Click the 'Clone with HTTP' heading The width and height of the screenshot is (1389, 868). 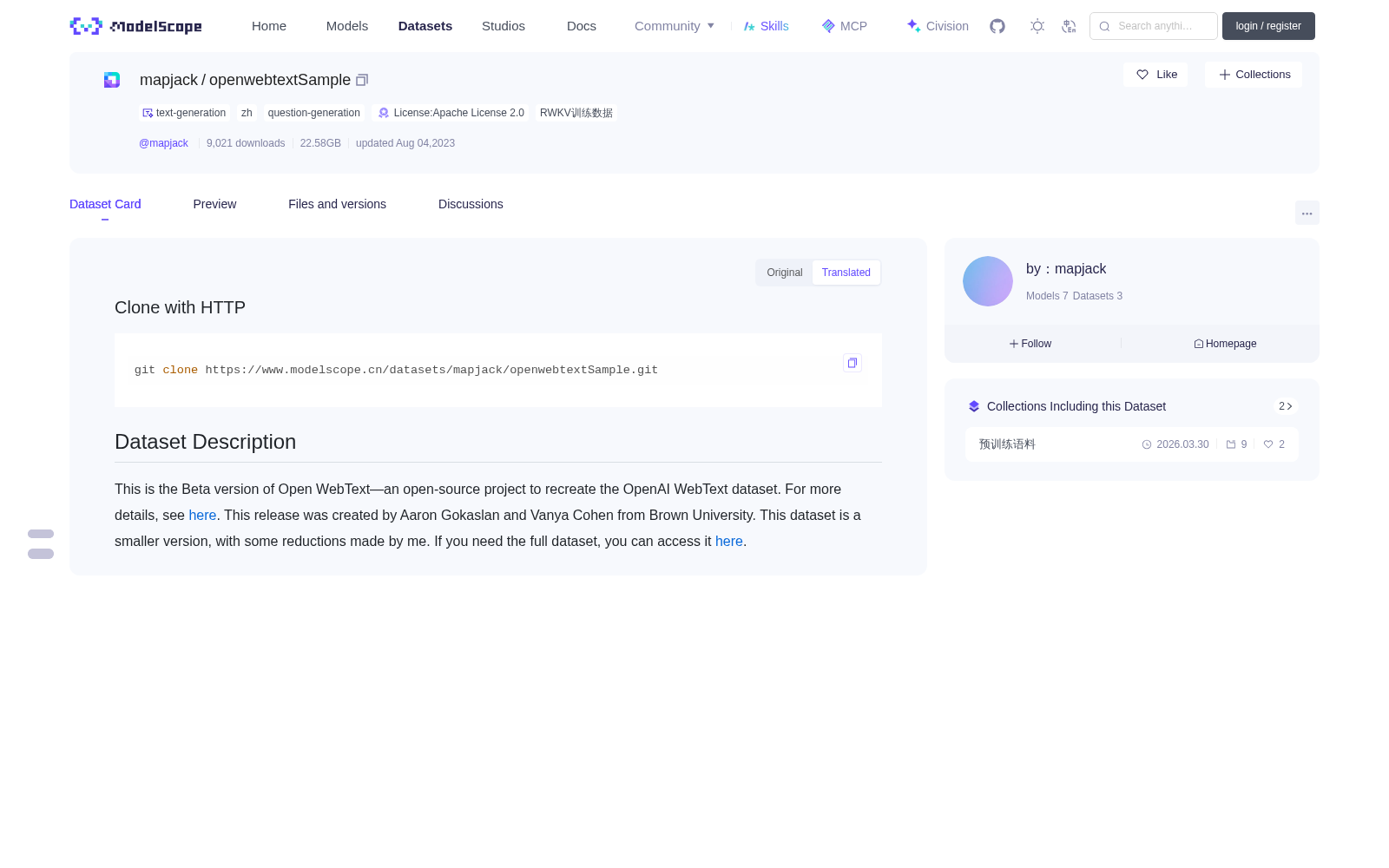(180, 307)
